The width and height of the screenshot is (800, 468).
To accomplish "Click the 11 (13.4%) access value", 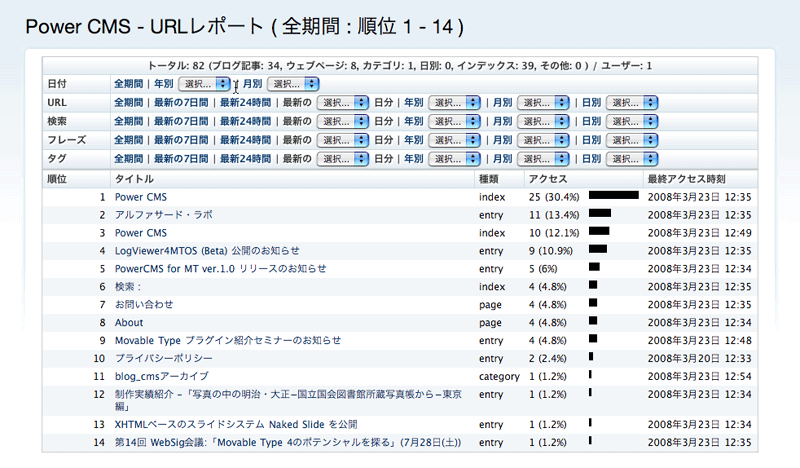I will (554, 215).
